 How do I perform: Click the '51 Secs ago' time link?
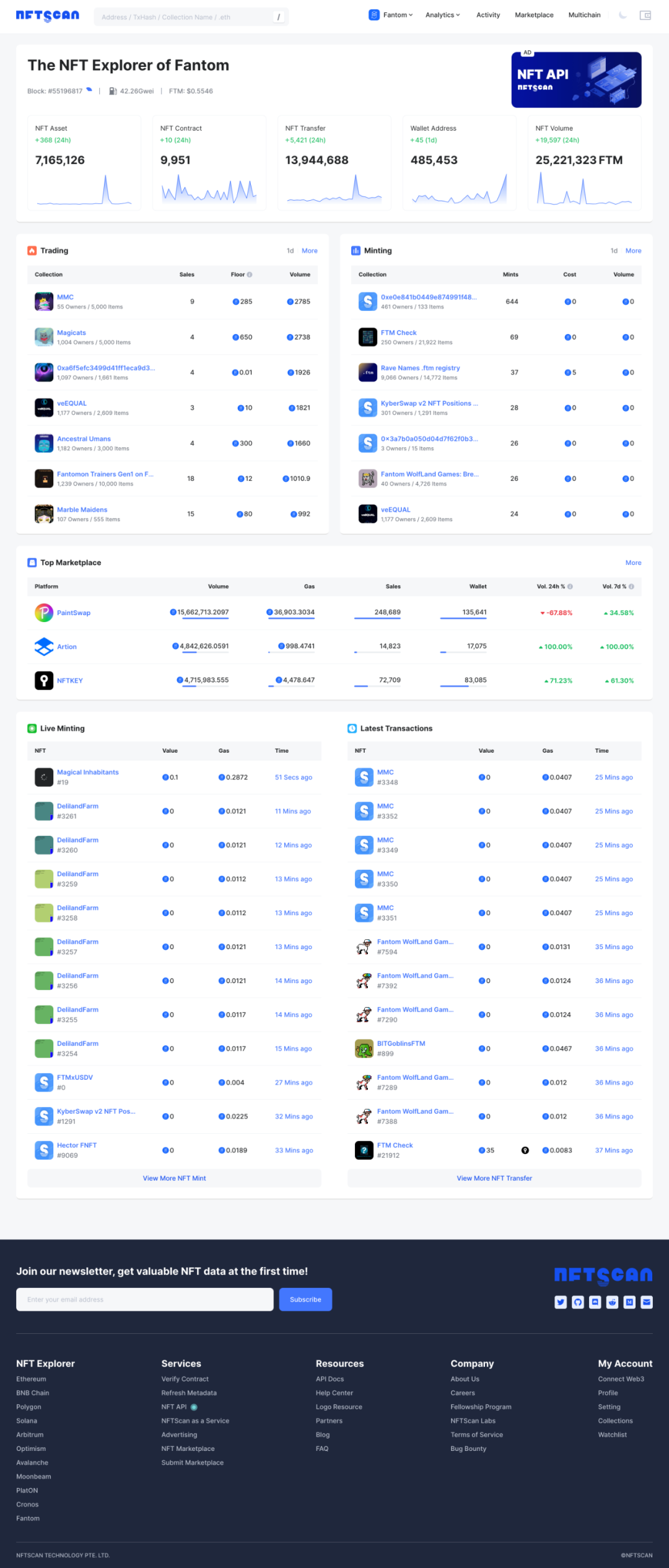294,777
